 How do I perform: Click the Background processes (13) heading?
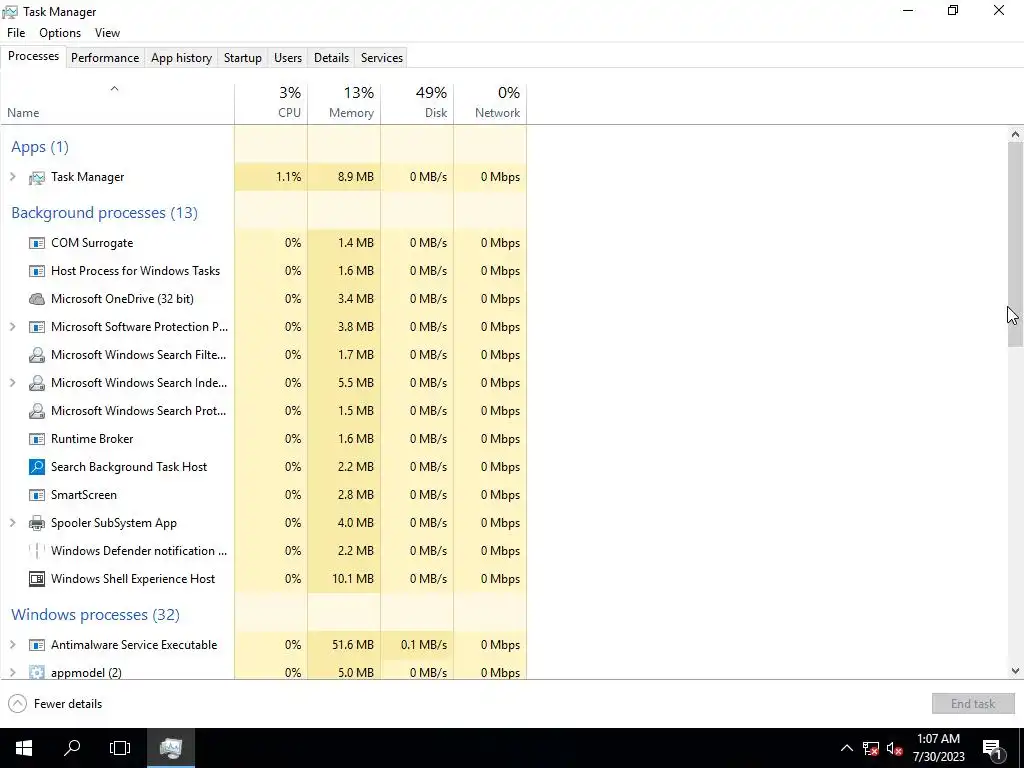(104, 213)
